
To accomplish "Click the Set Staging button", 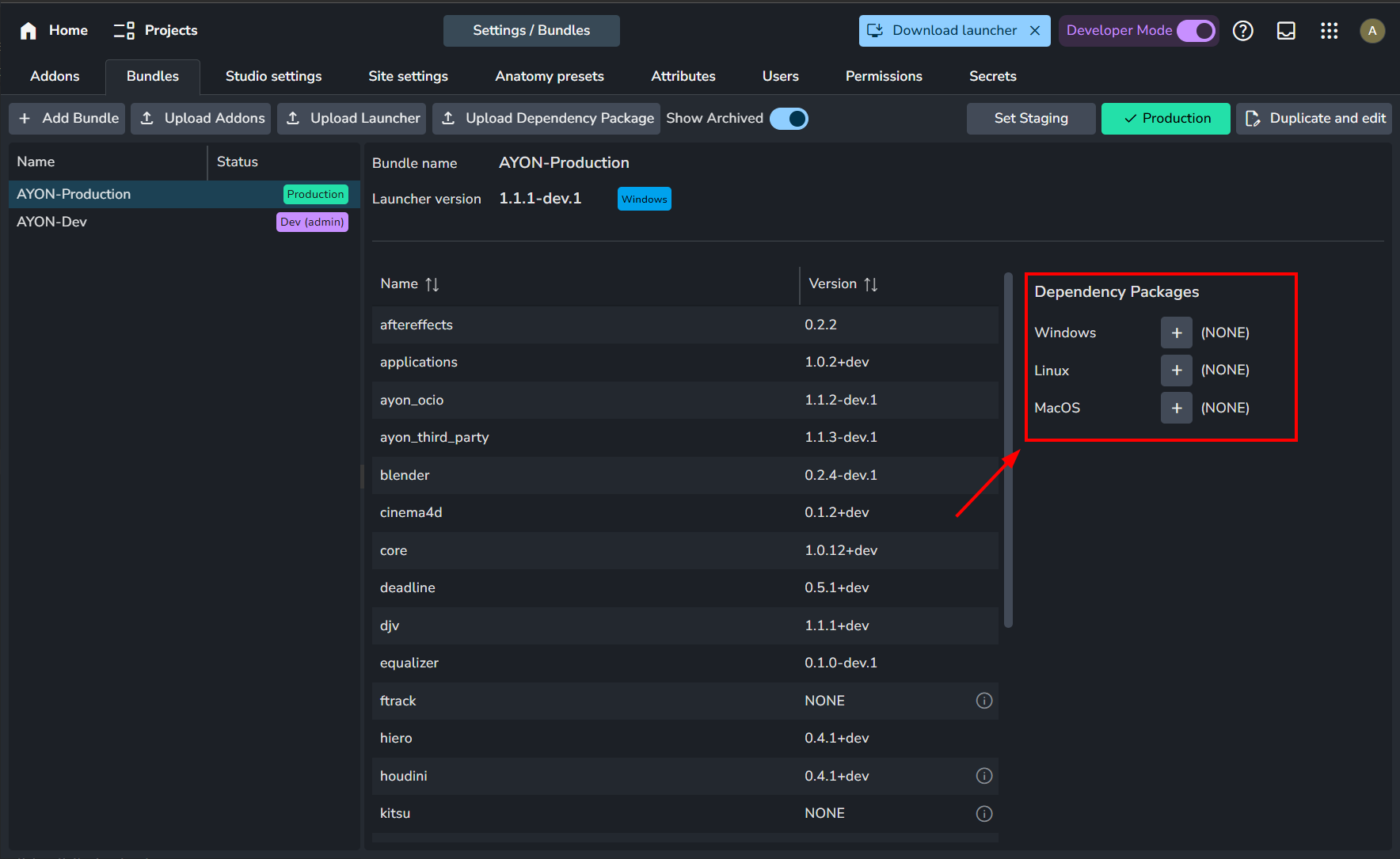I will point(1030,119).
